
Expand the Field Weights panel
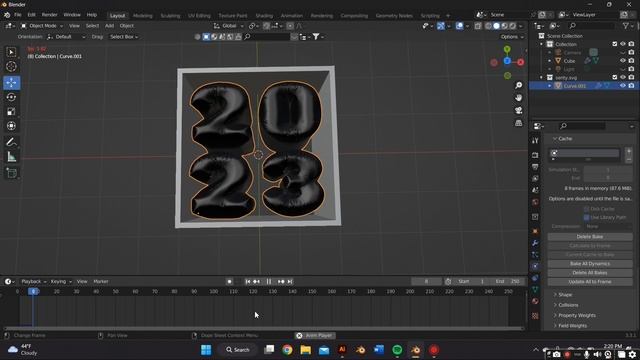(570, 326)
